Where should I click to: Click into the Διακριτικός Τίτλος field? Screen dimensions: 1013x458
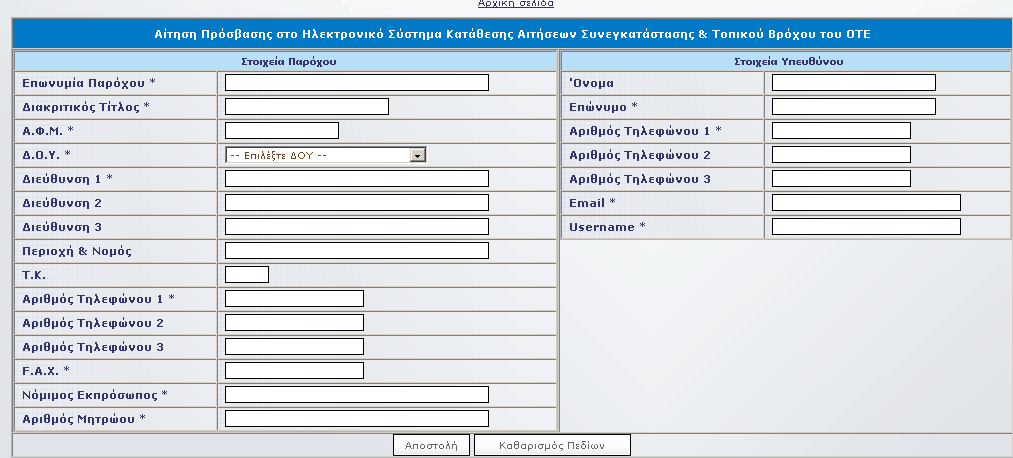click(307, 107)
